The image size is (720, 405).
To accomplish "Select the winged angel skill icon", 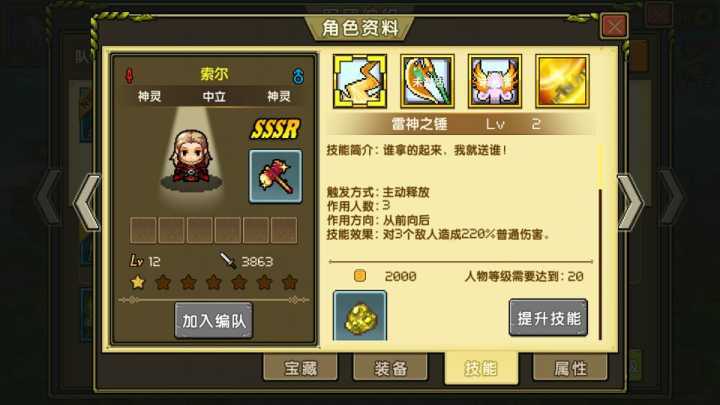I will (495, 81).
